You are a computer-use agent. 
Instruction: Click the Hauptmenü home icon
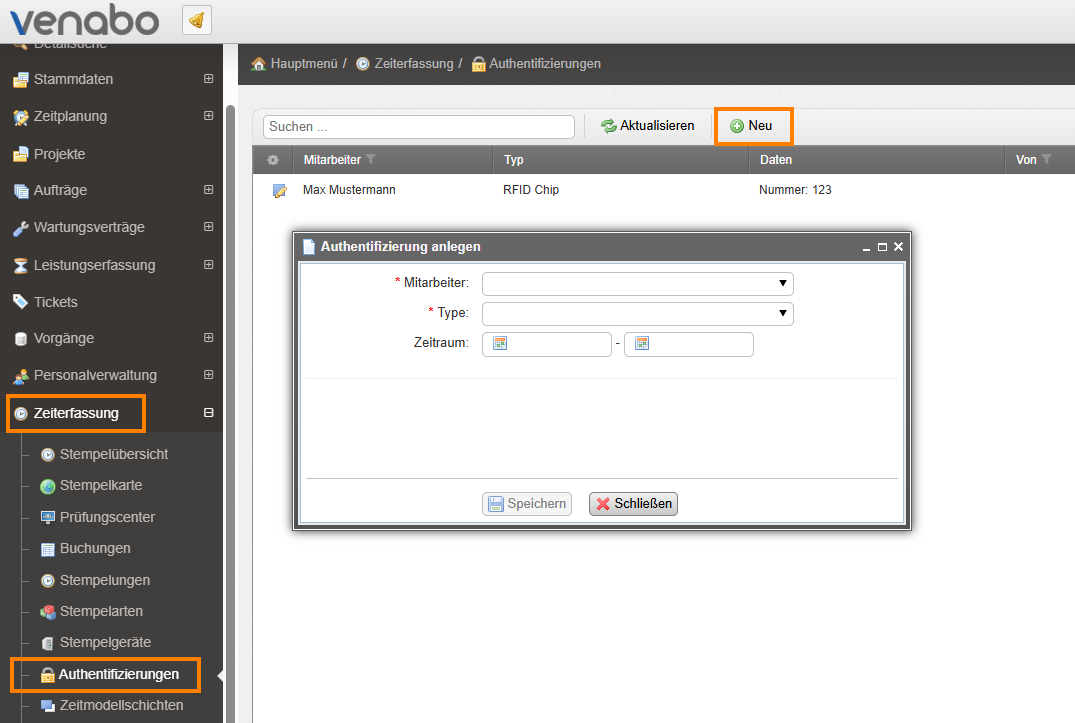pyautogui.click(x=259, y=64)
